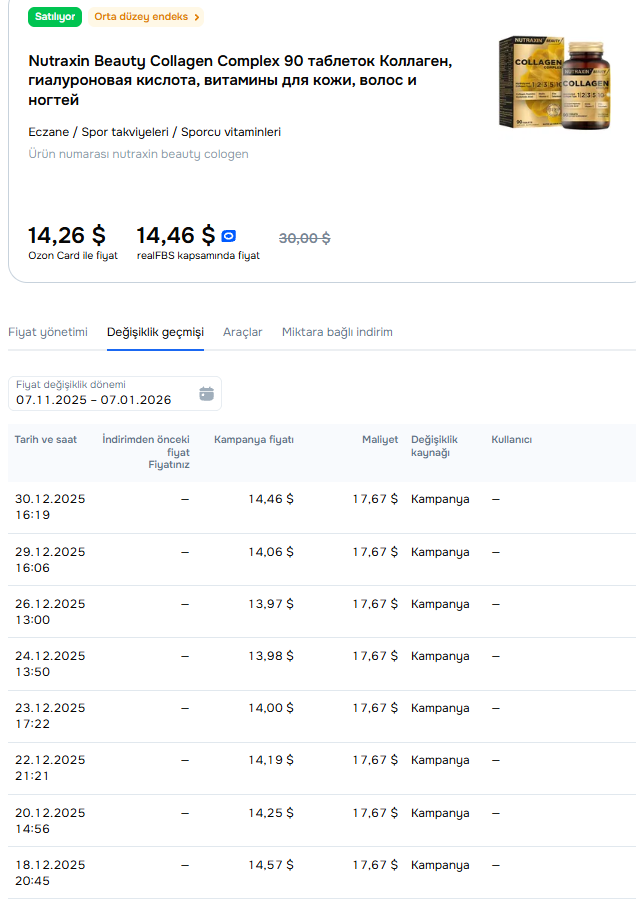Click the 14,26 $ Ozon Card price
This screenshot has width=636, height=906.
67,235
